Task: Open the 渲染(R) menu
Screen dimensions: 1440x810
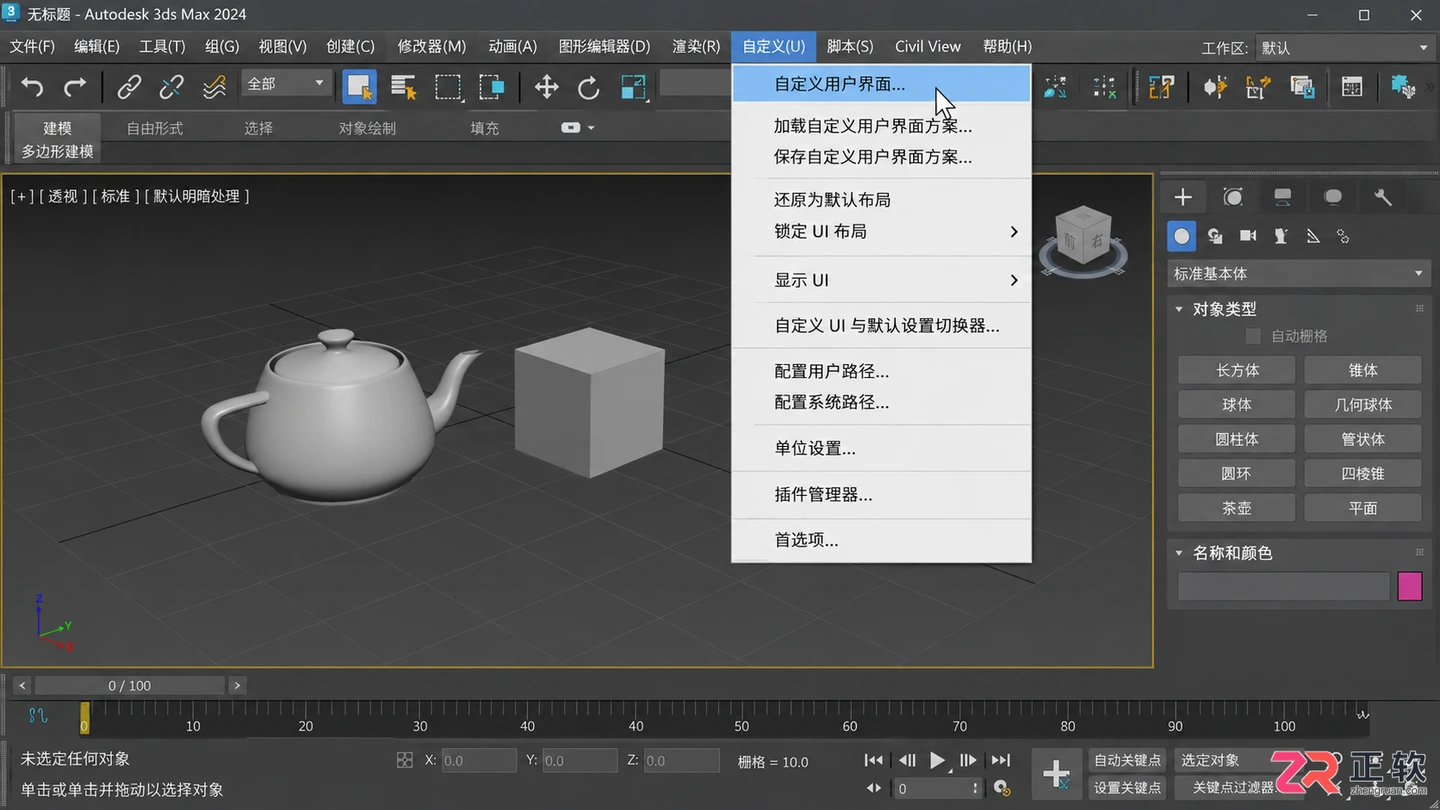Action: coord(696,46)
